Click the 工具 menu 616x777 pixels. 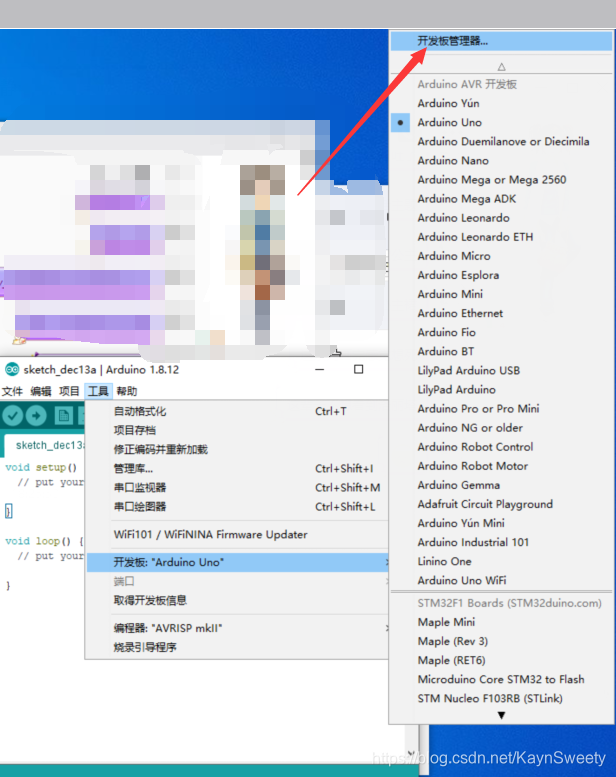tap(98, 391)
